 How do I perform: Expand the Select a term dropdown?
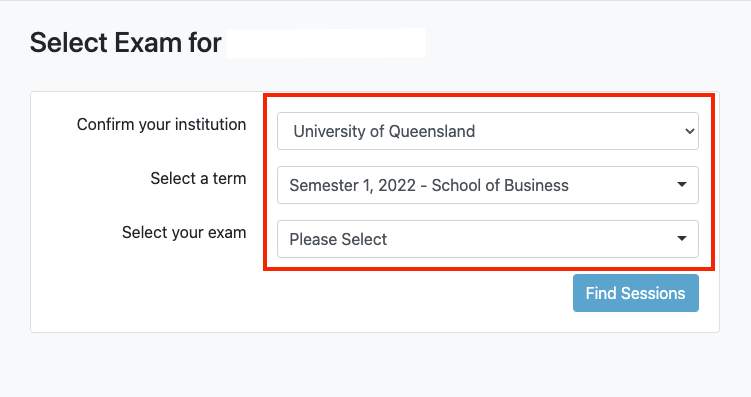click(488, 185)
